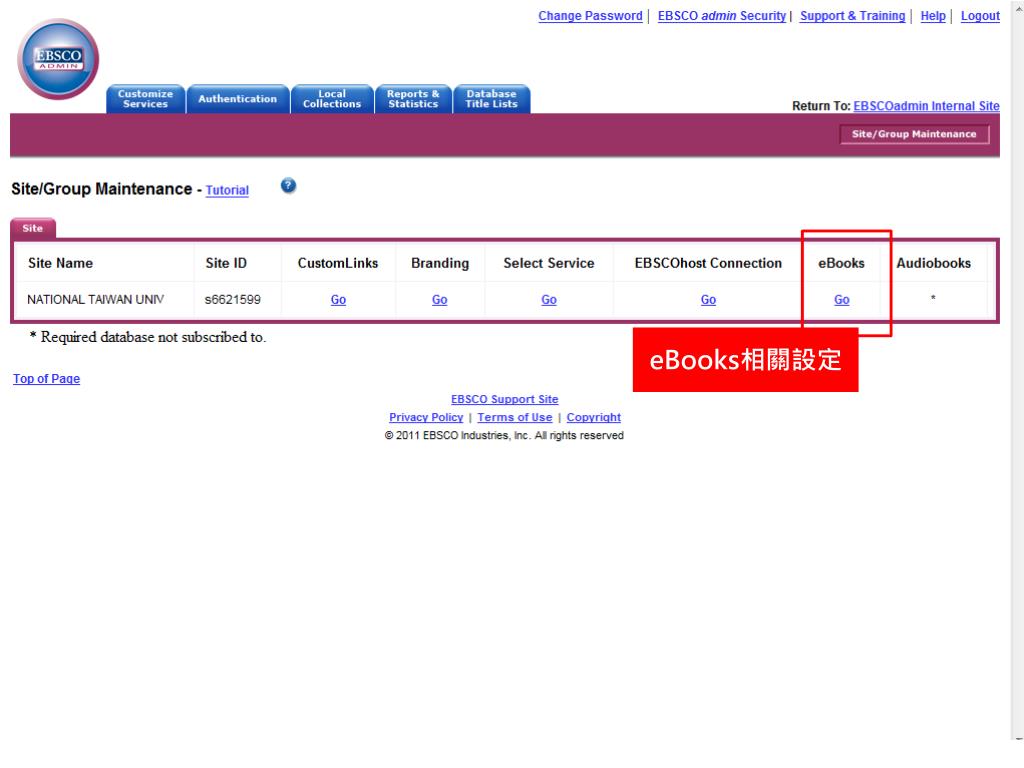Return to EBSCOadmin Internal Site link
The height and width of the screenshot is (768, 1024).
(926, 106)
